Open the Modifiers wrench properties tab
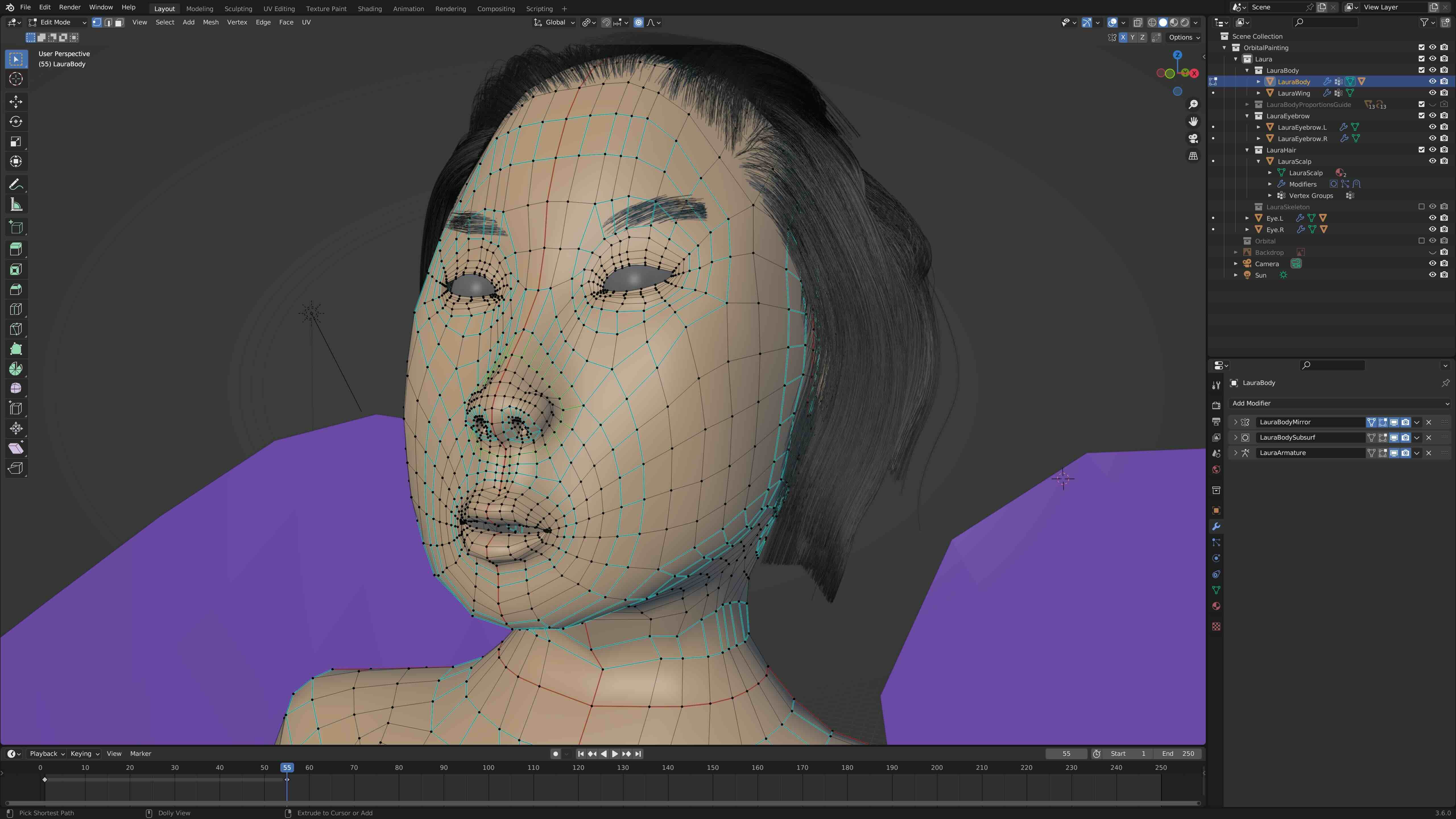Screen dimensions: 1456x819 tap(1216, 527)
